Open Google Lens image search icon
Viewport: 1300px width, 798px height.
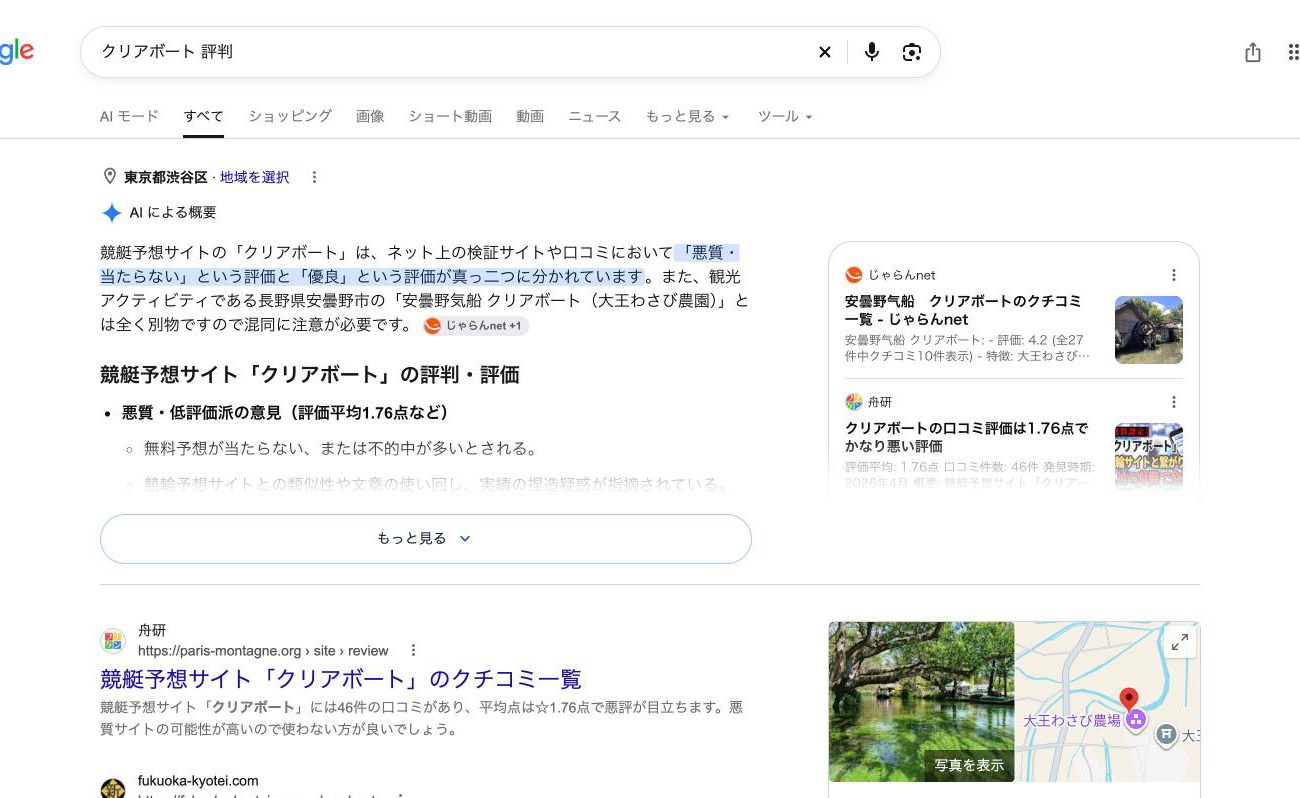[911, 52]
